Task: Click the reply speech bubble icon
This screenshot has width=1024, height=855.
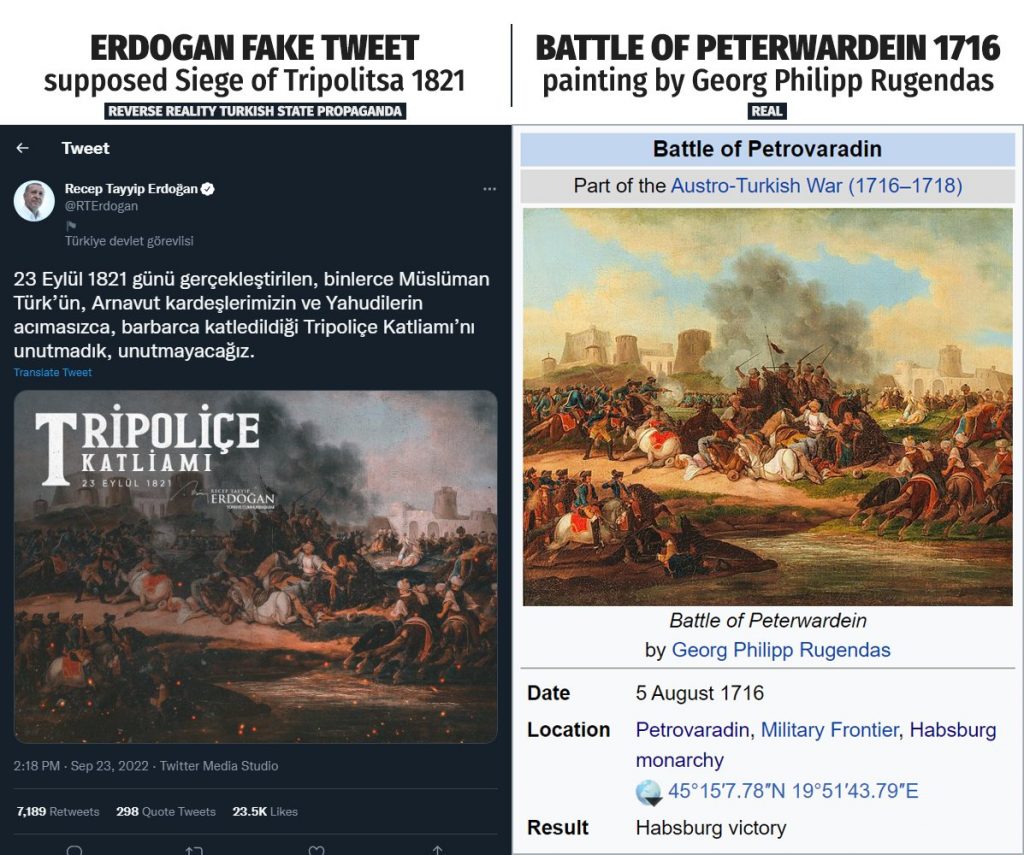Action: point(74,850)
